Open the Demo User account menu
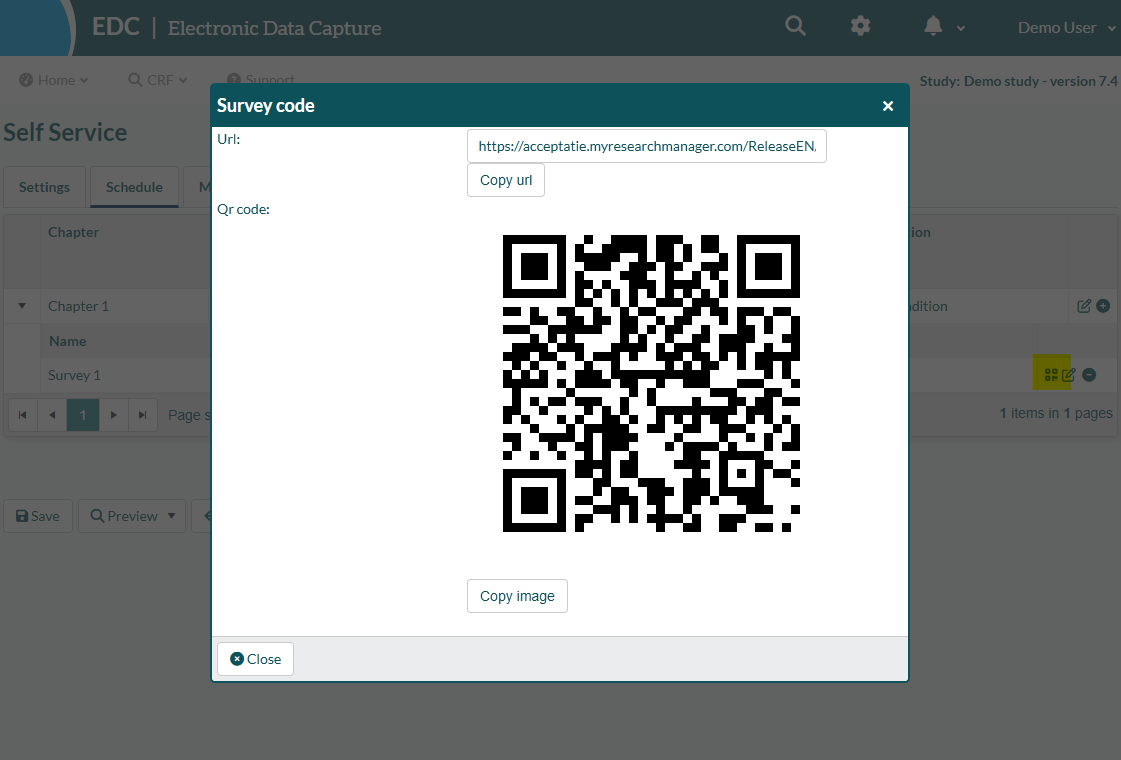This screenshot has width=1121, height=760. point(1065,28)
